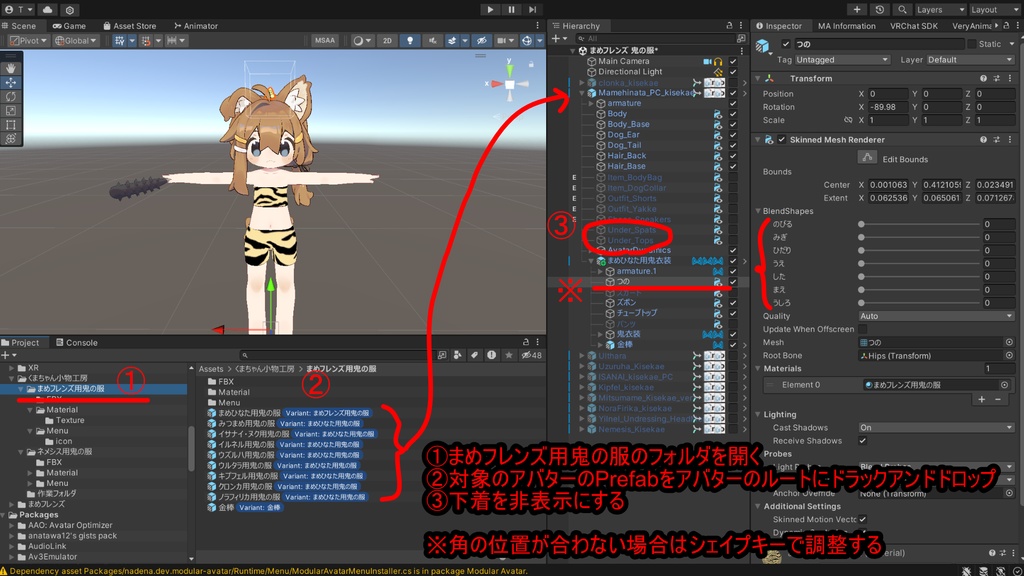Collapse the BlendShapes section

[x=758, y=211]
